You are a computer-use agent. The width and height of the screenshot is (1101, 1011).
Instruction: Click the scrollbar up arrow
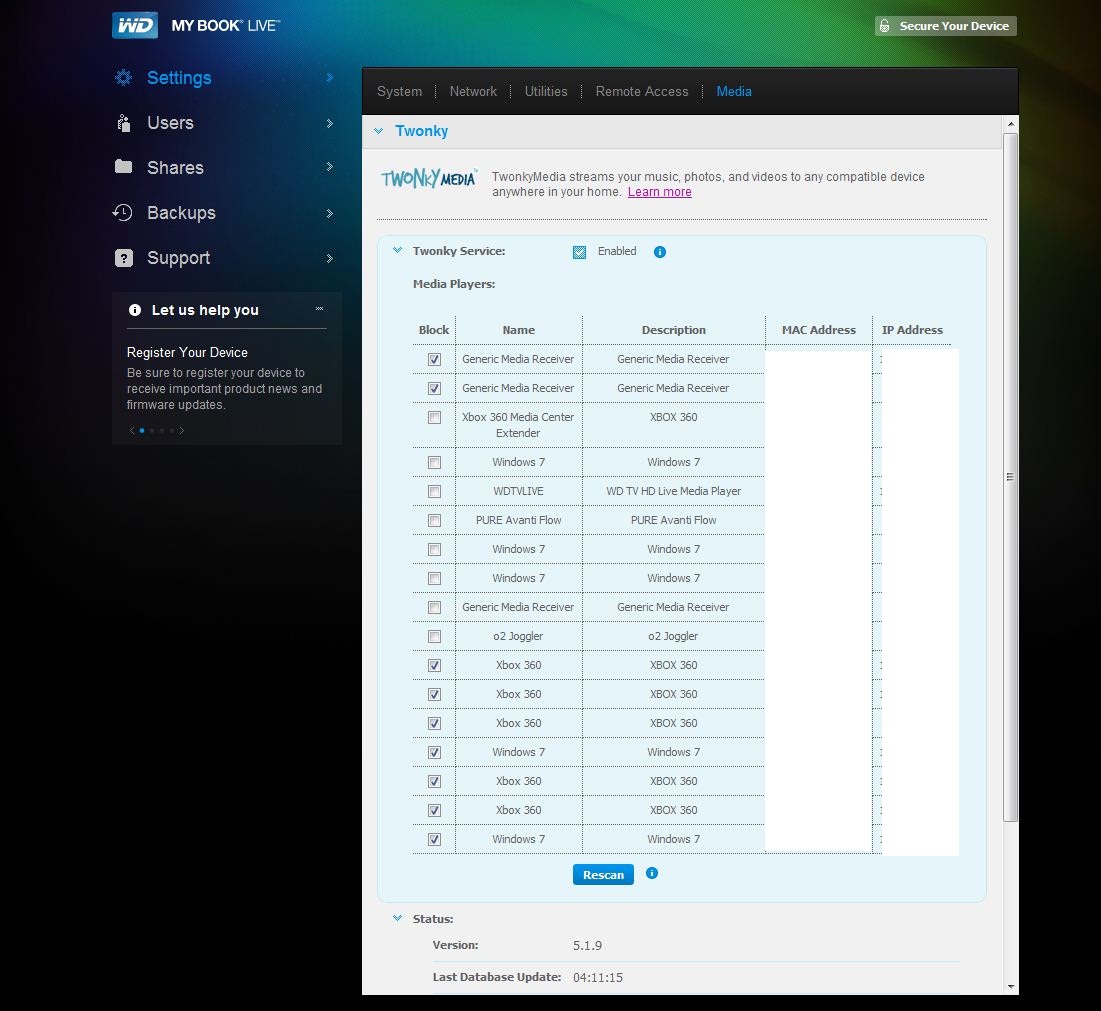click(1010, 124)
